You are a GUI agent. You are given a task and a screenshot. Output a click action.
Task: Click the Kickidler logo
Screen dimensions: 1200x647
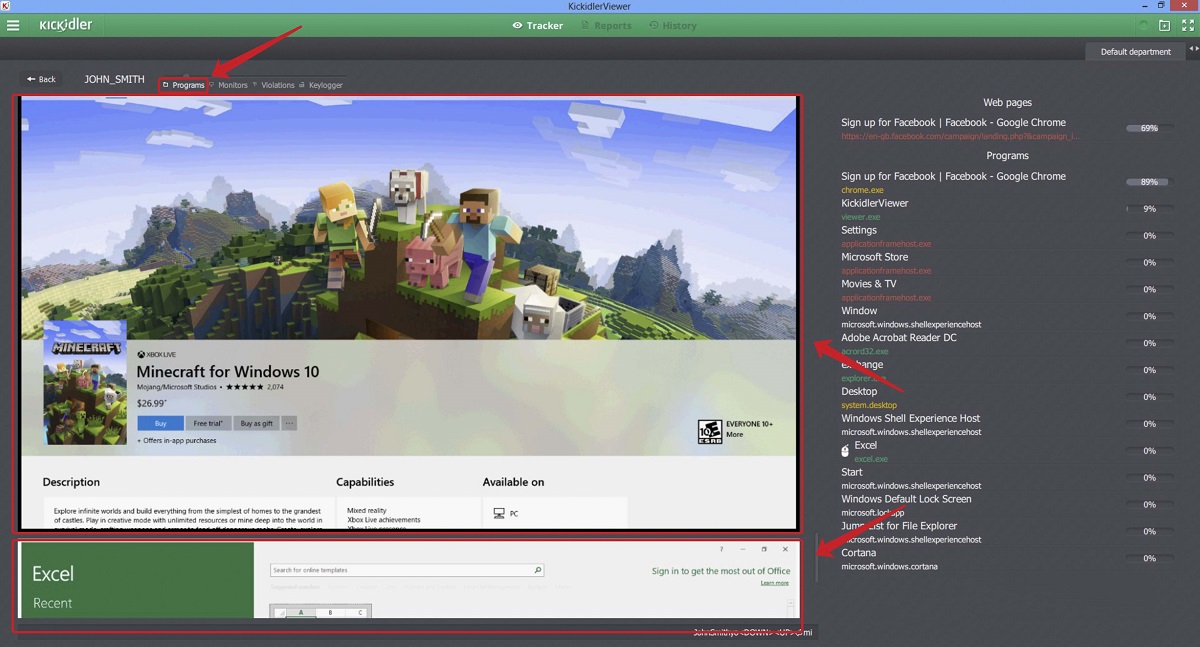(66, 25)
